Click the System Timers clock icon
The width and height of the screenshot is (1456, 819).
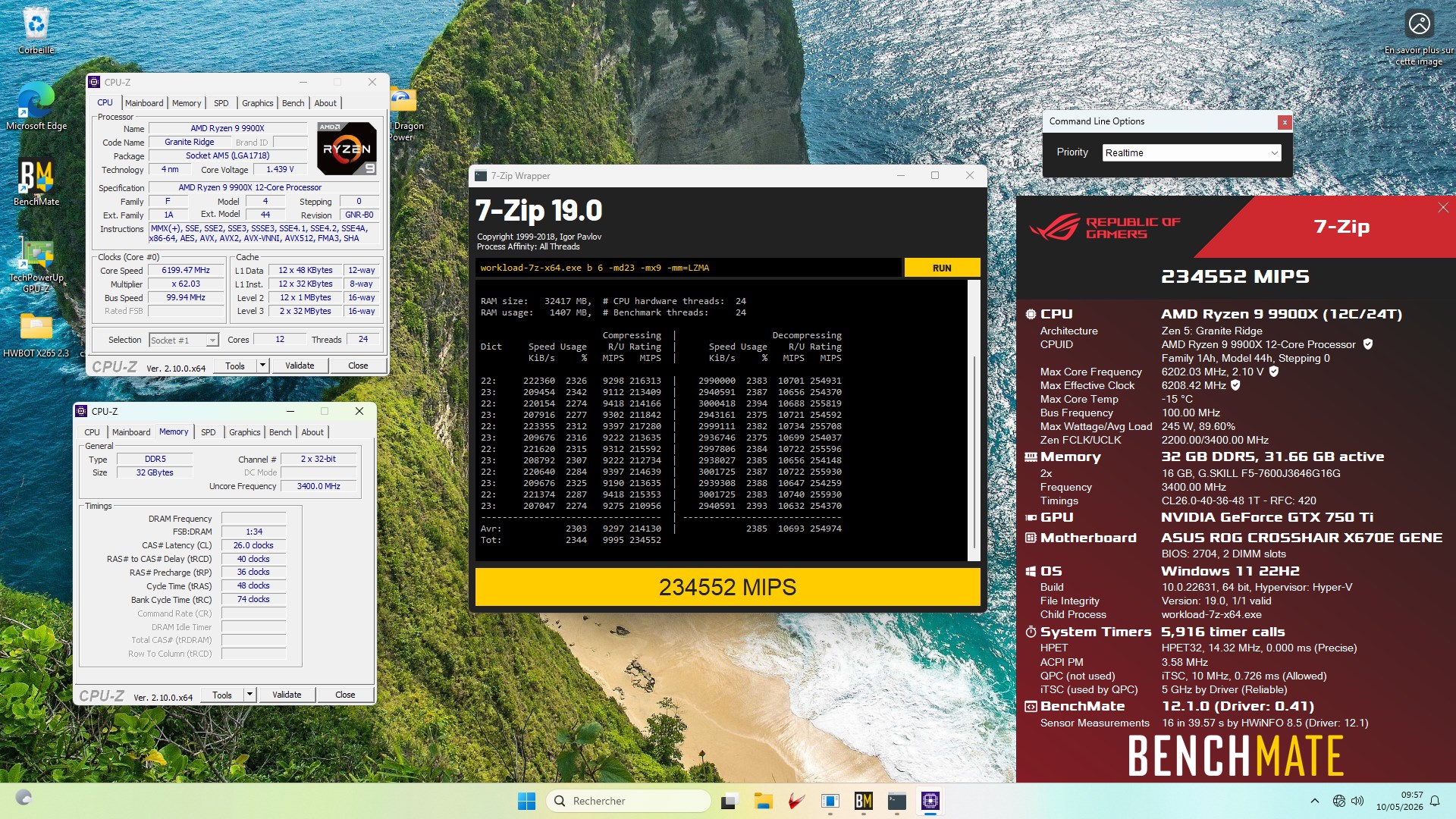pos(1031,632)
